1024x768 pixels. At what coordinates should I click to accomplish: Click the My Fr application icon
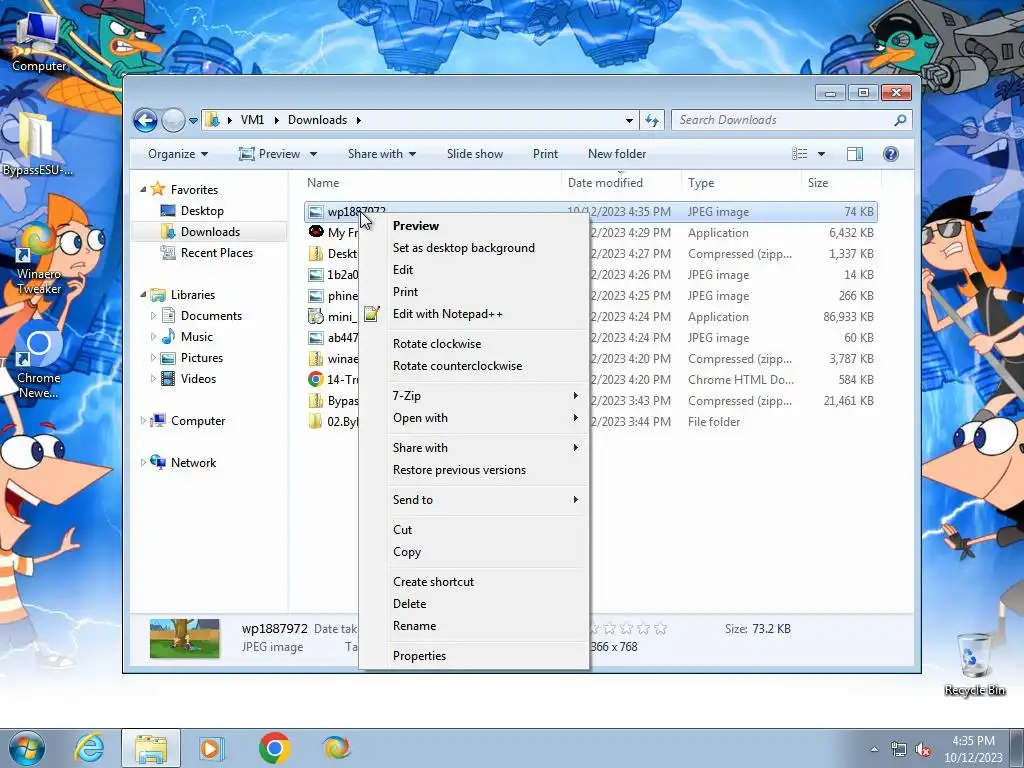point(316,232)
